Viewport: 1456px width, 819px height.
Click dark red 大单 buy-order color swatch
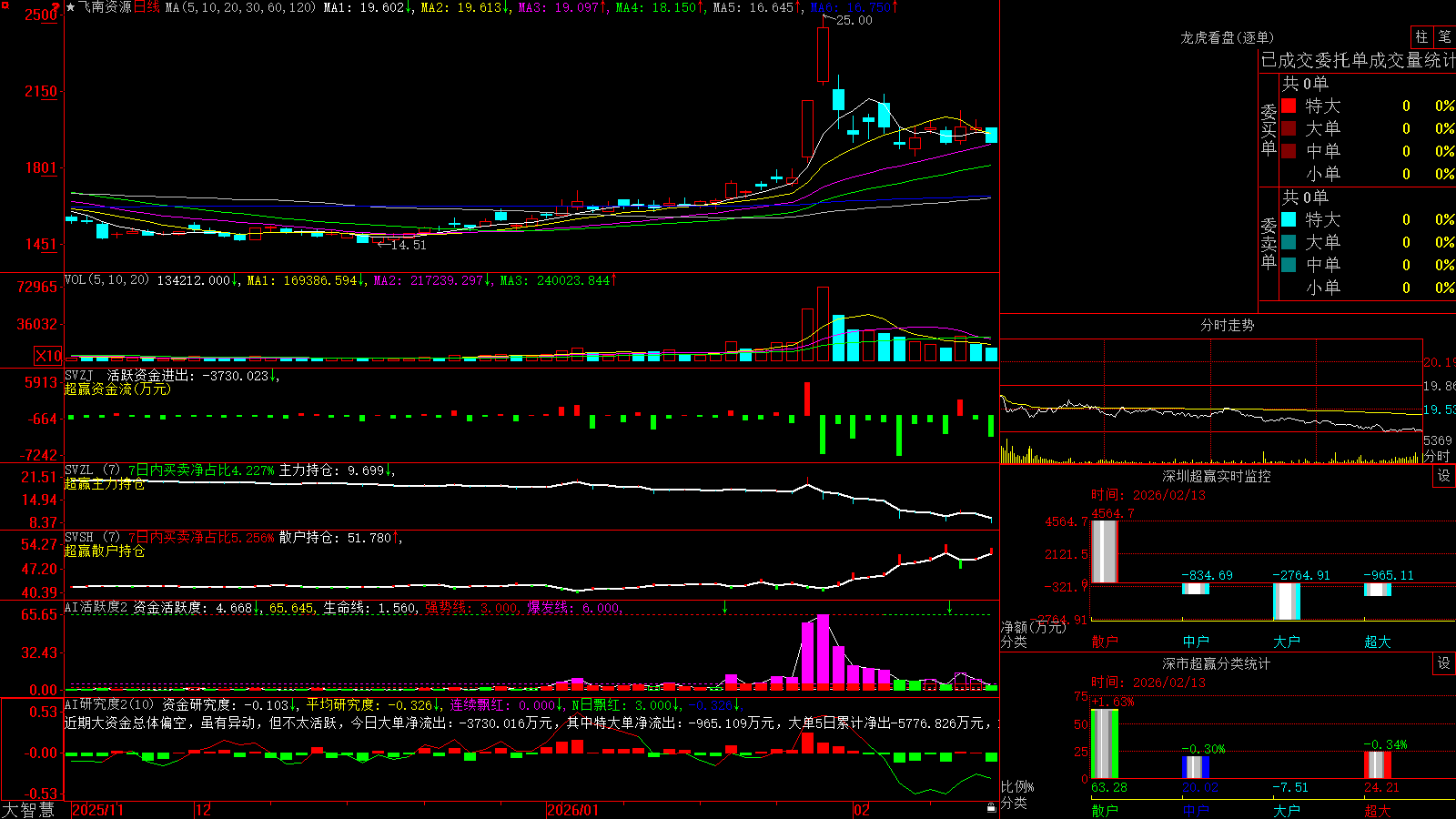click(1289, 128)
